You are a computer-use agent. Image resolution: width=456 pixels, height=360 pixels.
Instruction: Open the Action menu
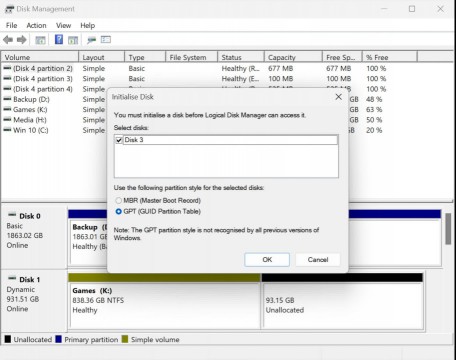[x=36, y=26]
